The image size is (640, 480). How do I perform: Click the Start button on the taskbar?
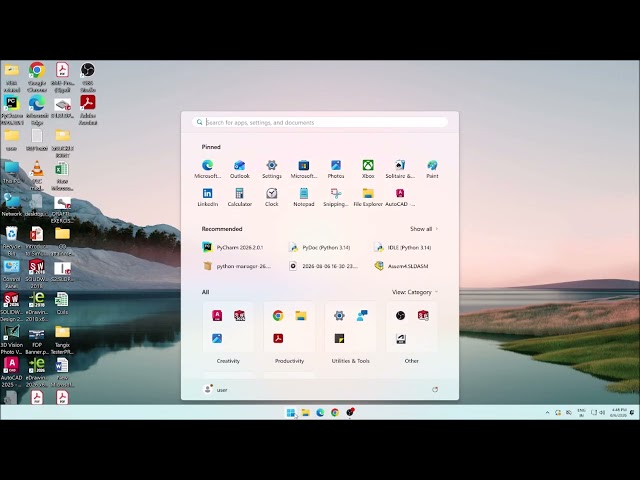coord(291,413)
